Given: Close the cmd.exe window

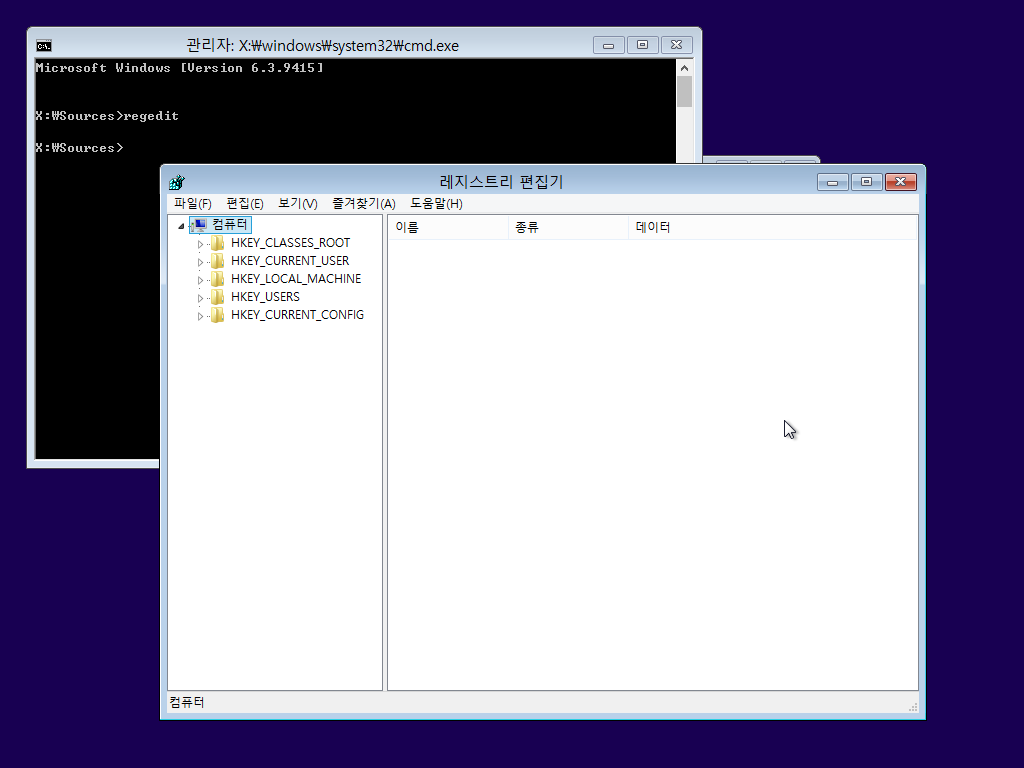Looking at the screenshot, I should click(x=677, y=45).
